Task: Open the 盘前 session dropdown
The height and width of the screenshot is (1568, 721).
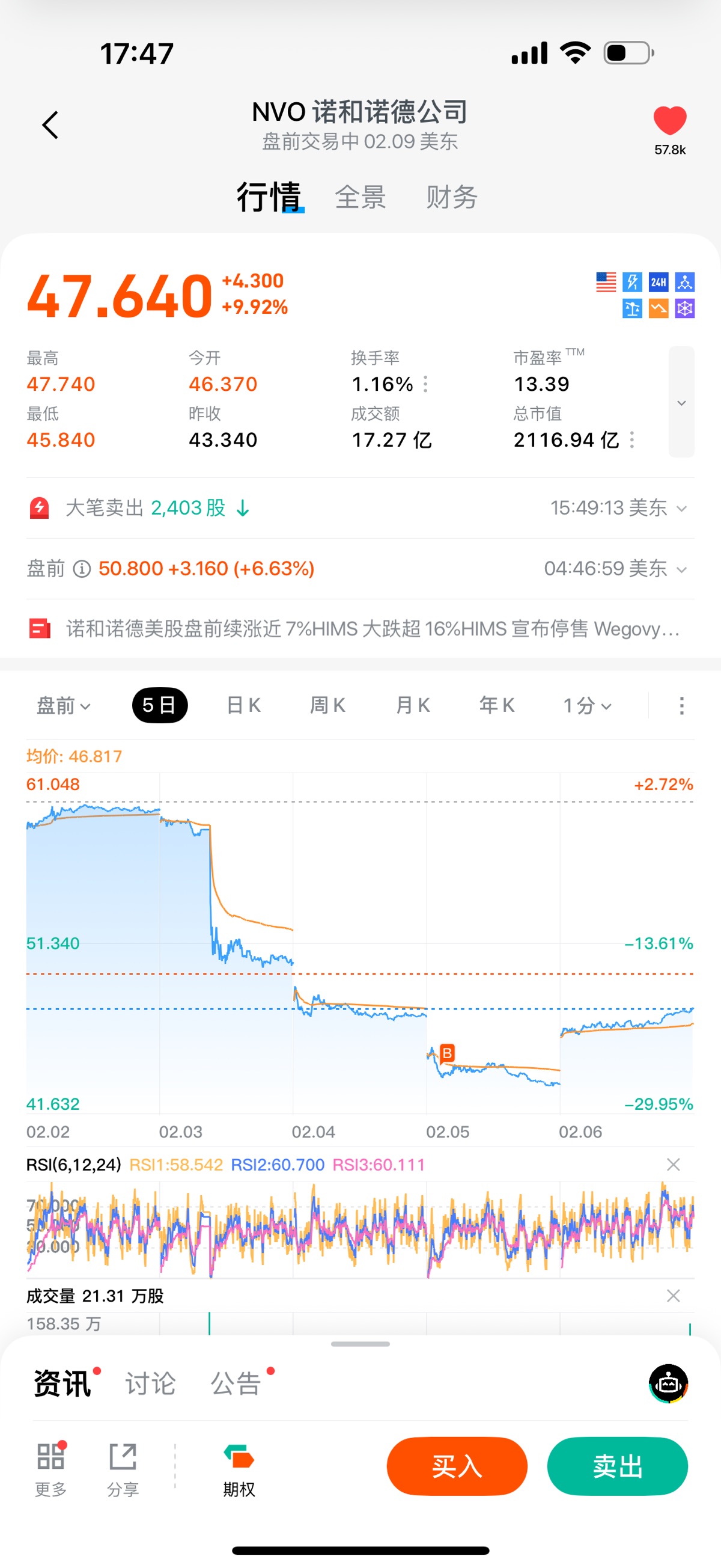Action: (63, 705)
